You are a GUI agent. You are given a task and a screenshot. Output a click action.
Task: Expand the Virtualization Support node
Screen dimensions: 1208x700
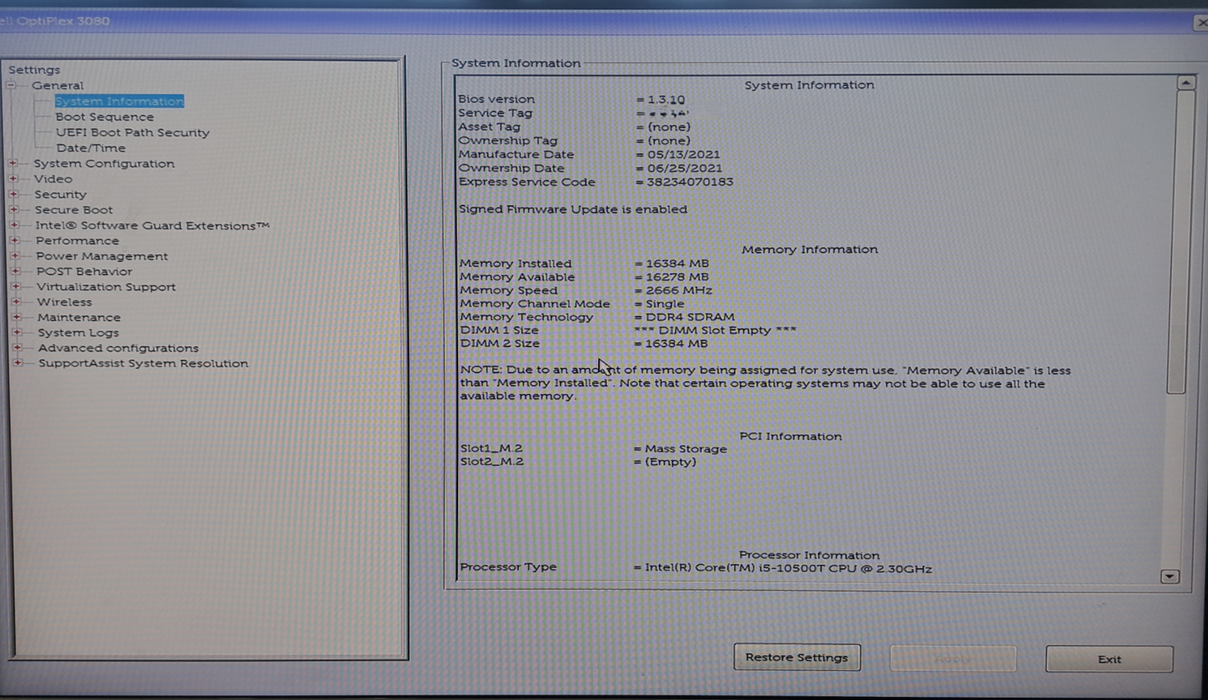pyautogui.click(x=16, y=287)
